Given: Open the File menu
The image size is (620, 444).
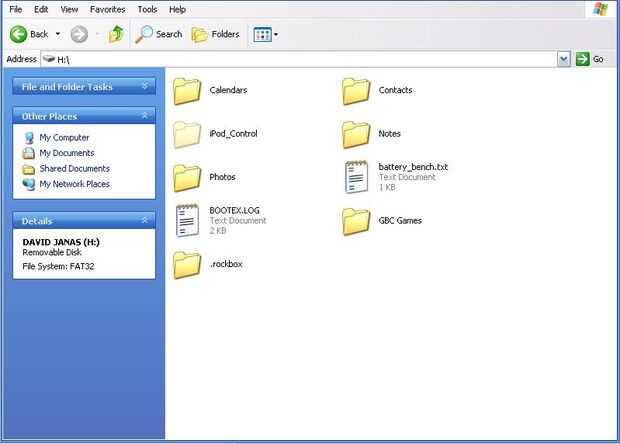Looking at the screenshot, I should pyautogui.click(x=16, y=9).
